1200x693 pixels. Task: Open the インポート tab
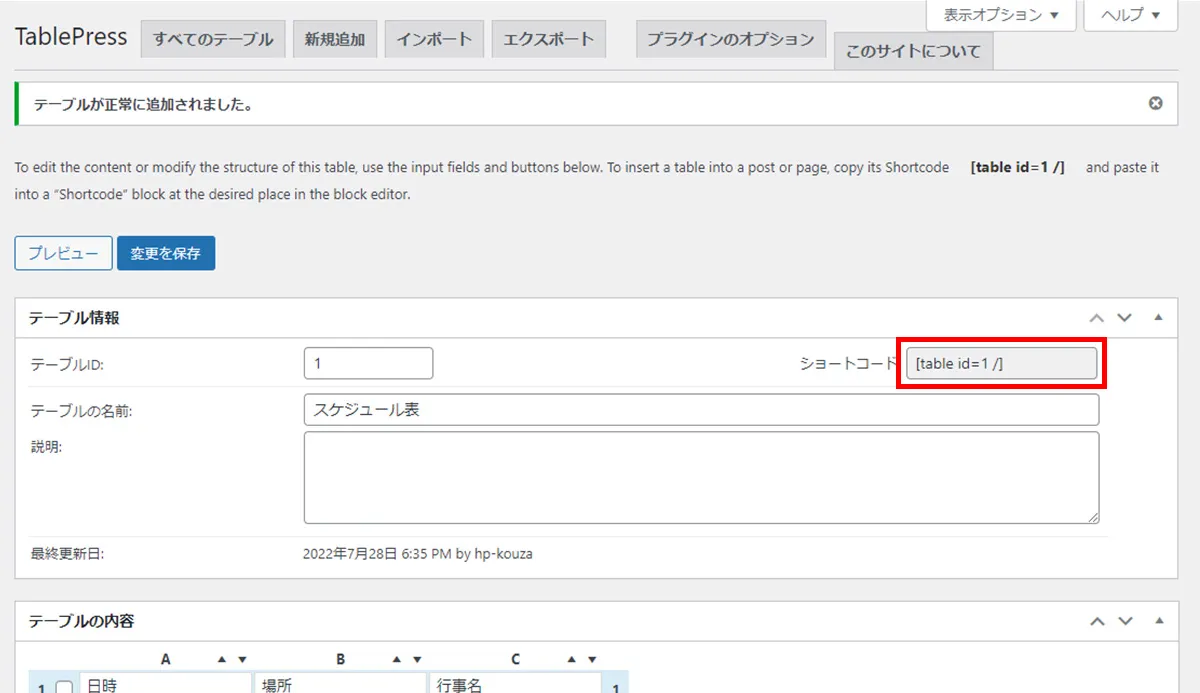click(434, 40)
